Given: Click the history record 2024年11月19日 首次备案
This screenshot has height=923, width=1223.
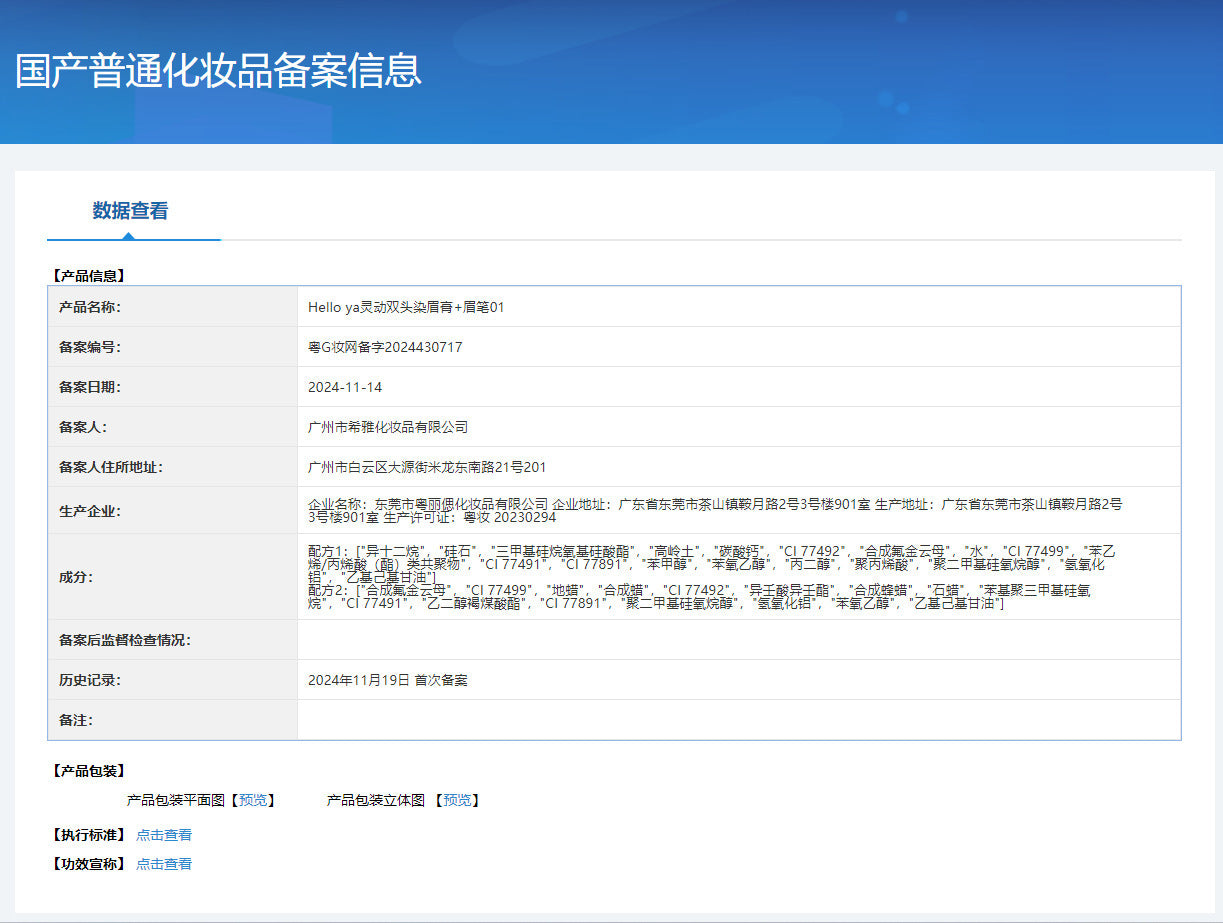Looking at the screenshot, I should (x=388, y=680).
